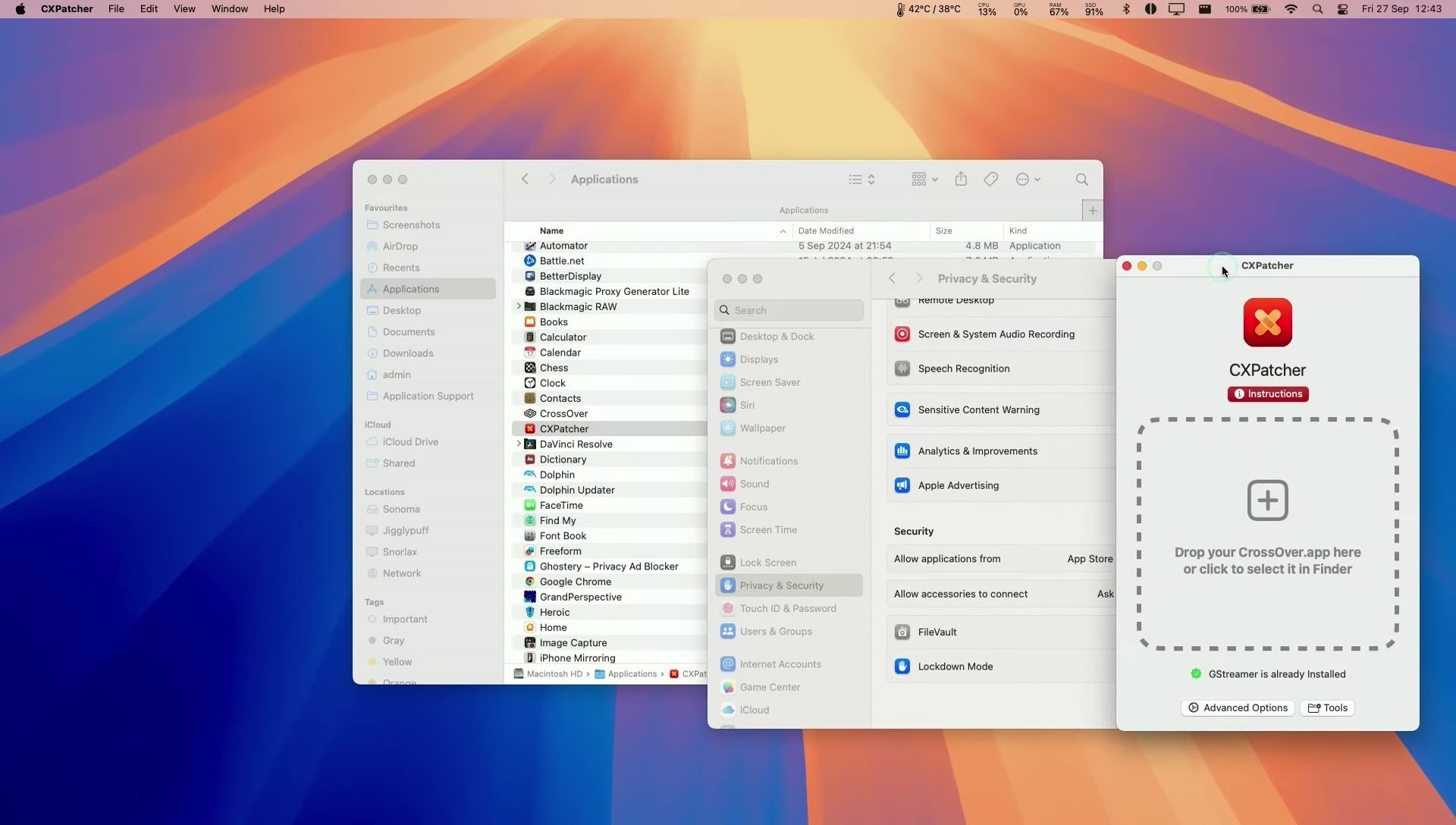Open Advanced Options in CXPatcher
Viewport: 1456px width, 825px height.
coord(1237,707)
